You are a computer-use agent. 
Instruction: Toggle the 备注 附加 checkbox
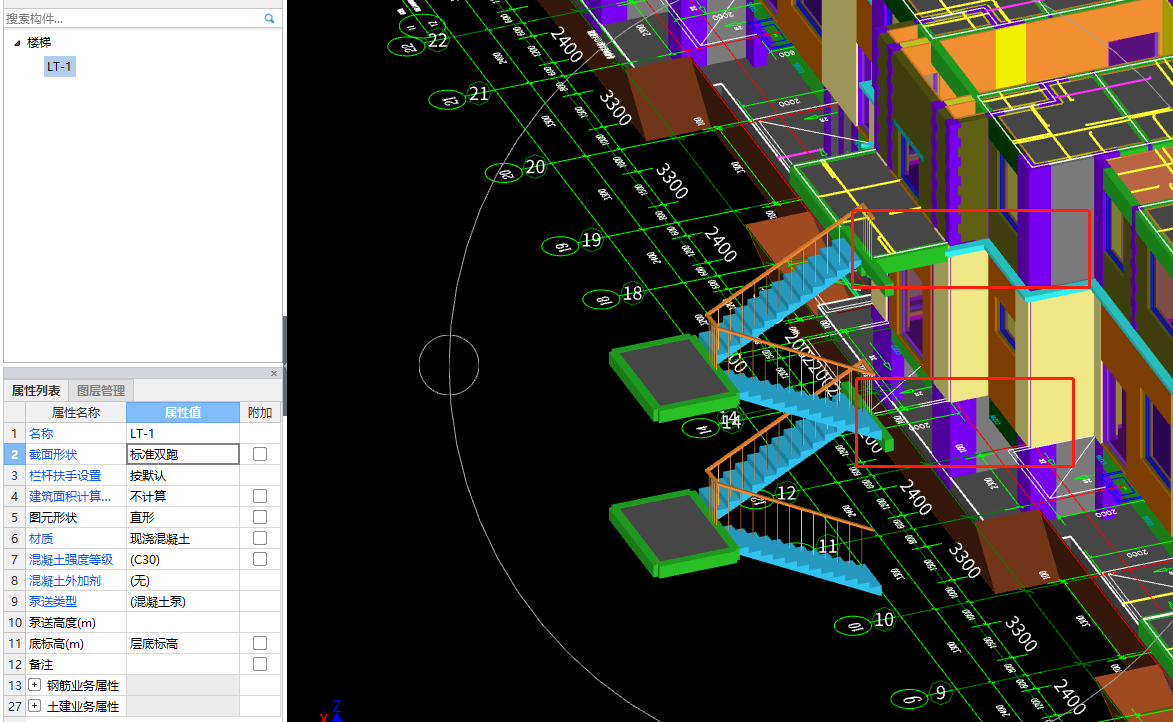(260, 664)
